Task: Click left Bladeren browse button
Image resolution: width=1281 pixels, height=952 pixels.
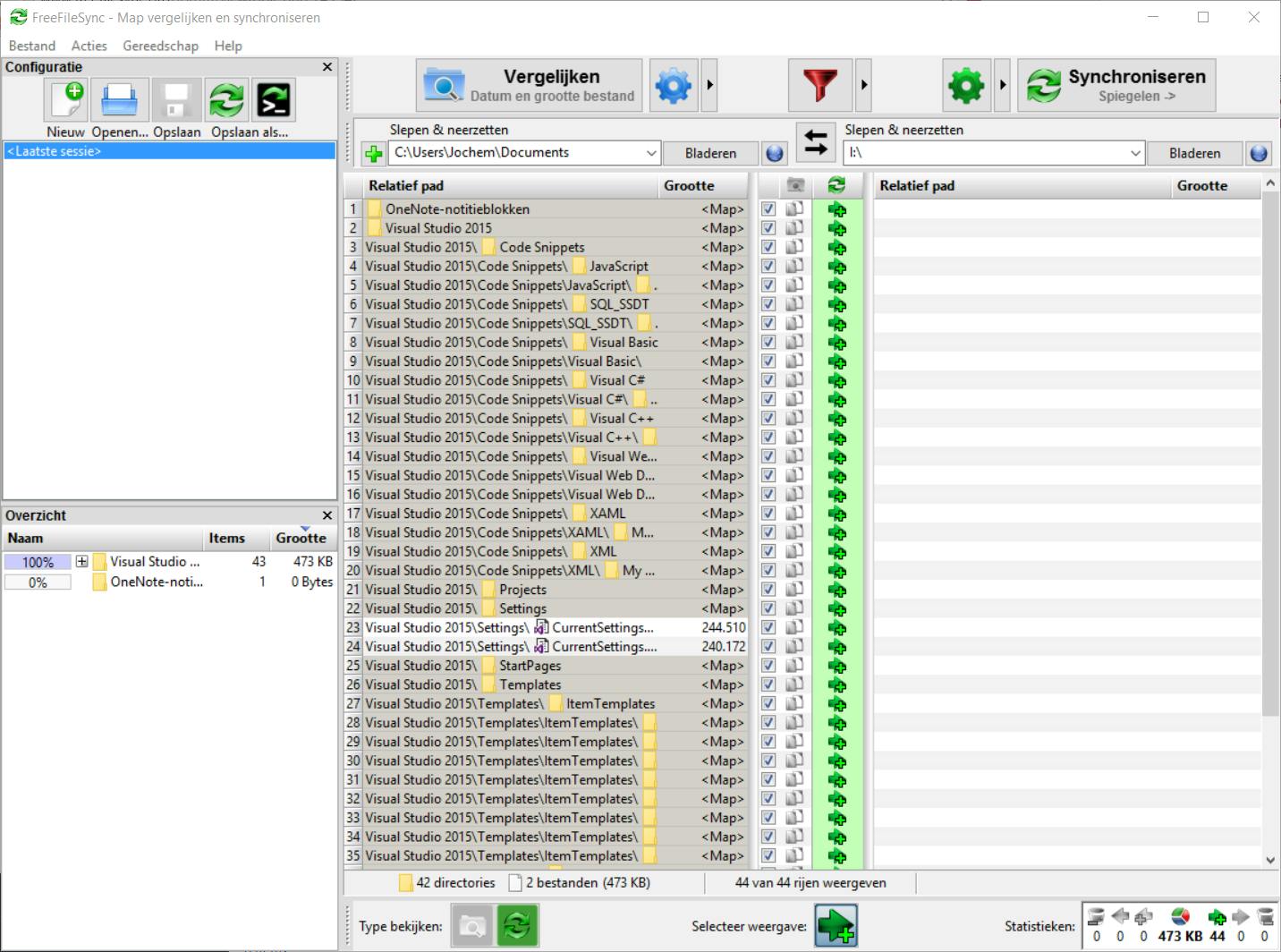Action: point(710,153)
